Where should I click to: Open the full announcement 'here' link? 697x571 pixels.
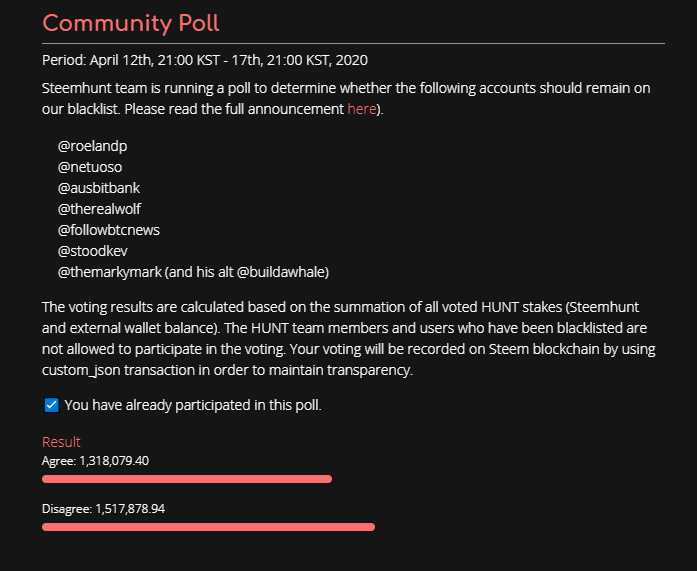click(x=360, y=109)
